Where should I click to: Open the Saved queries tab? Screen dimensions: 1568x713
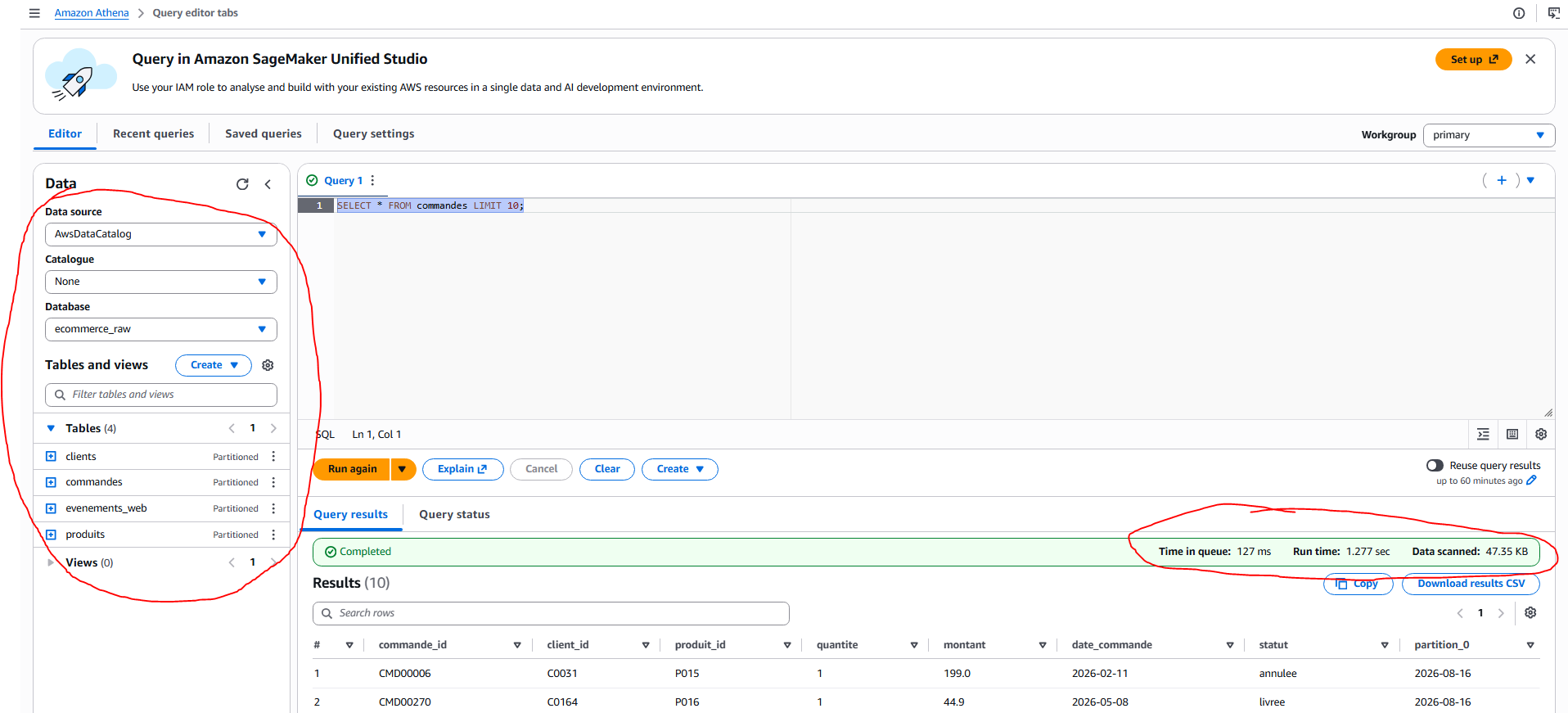[264, 133]
